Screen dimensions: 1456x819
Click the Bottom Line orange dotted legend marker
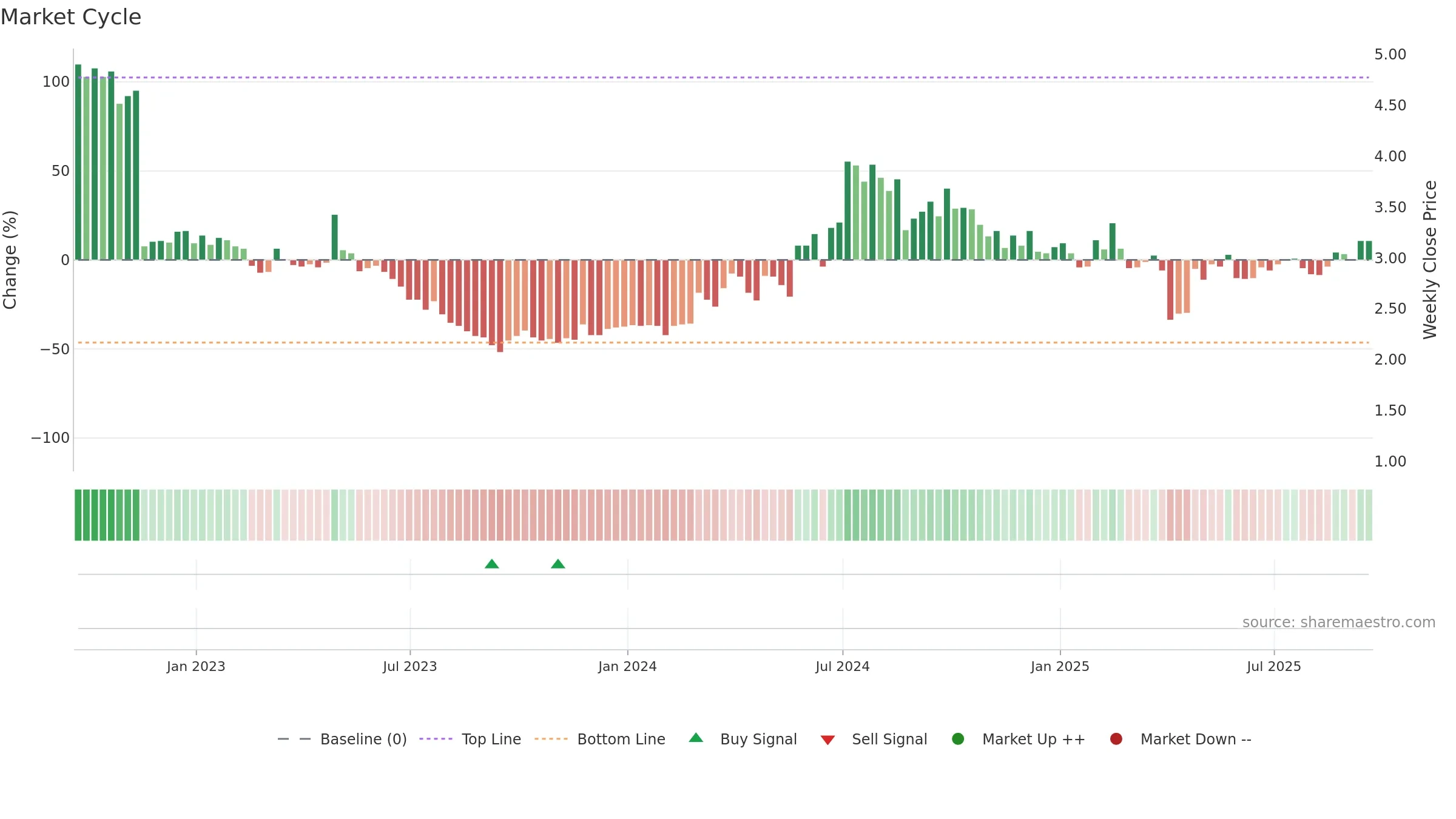tap(551, 739)
